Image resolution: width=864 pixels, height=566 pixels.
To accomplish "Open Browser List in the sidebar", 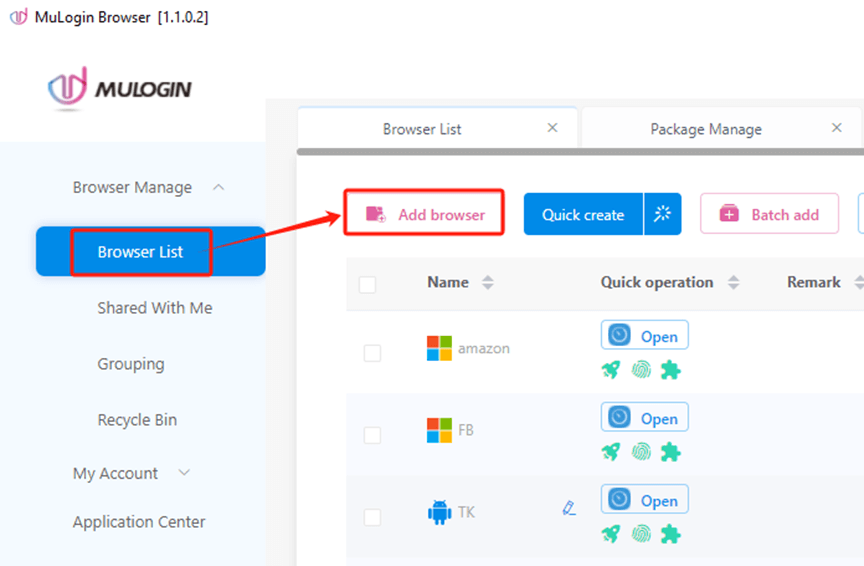I will 150,251.
